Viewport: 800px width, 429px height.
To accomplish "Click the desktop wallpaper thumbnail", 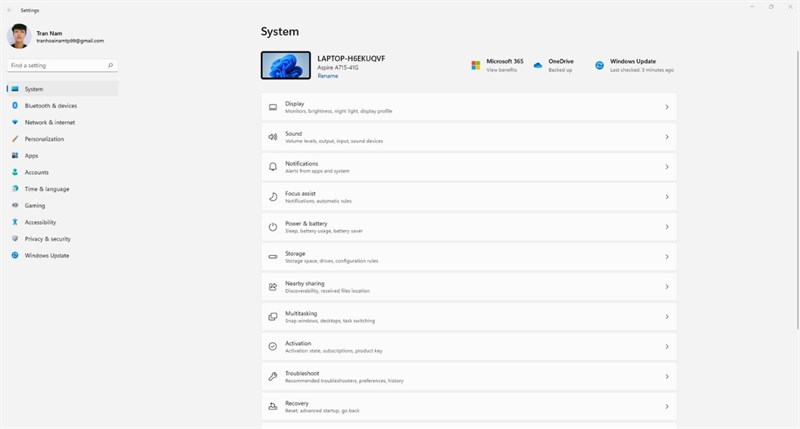I will click(286, 66).
